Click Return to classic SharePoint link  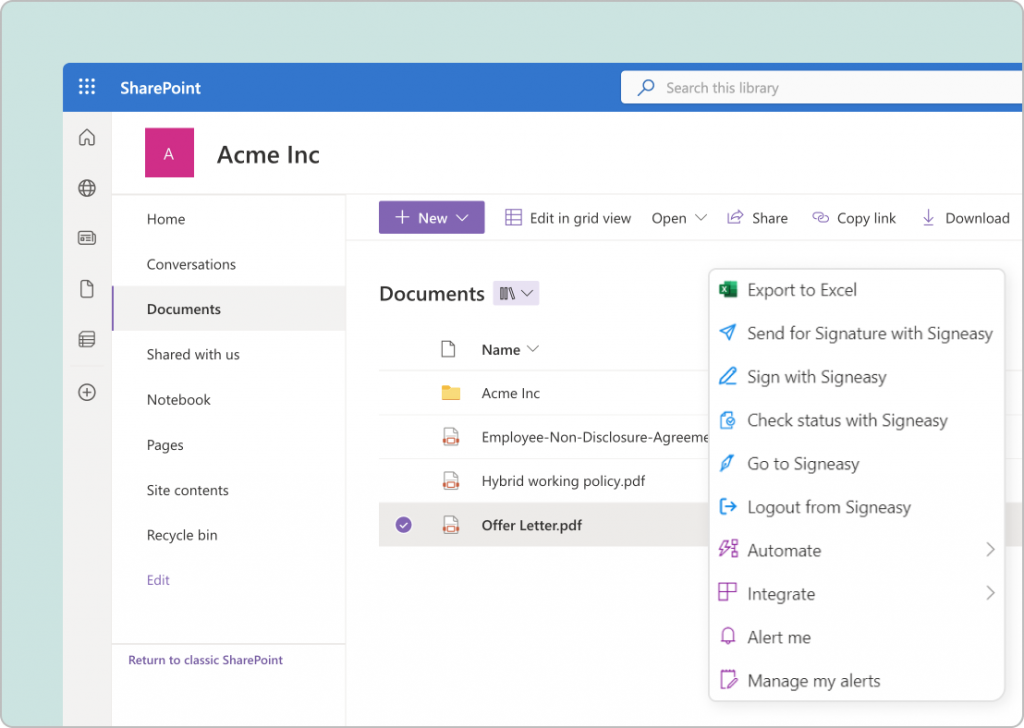point(204,660)
